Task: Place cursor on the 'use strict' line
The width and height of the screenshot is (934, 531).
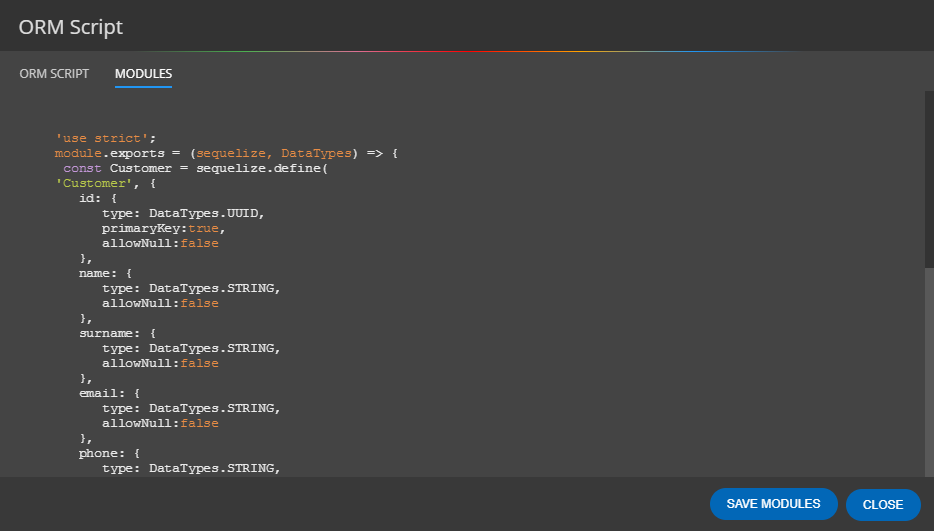Action: pyautogui.click(x=107, y=138)
